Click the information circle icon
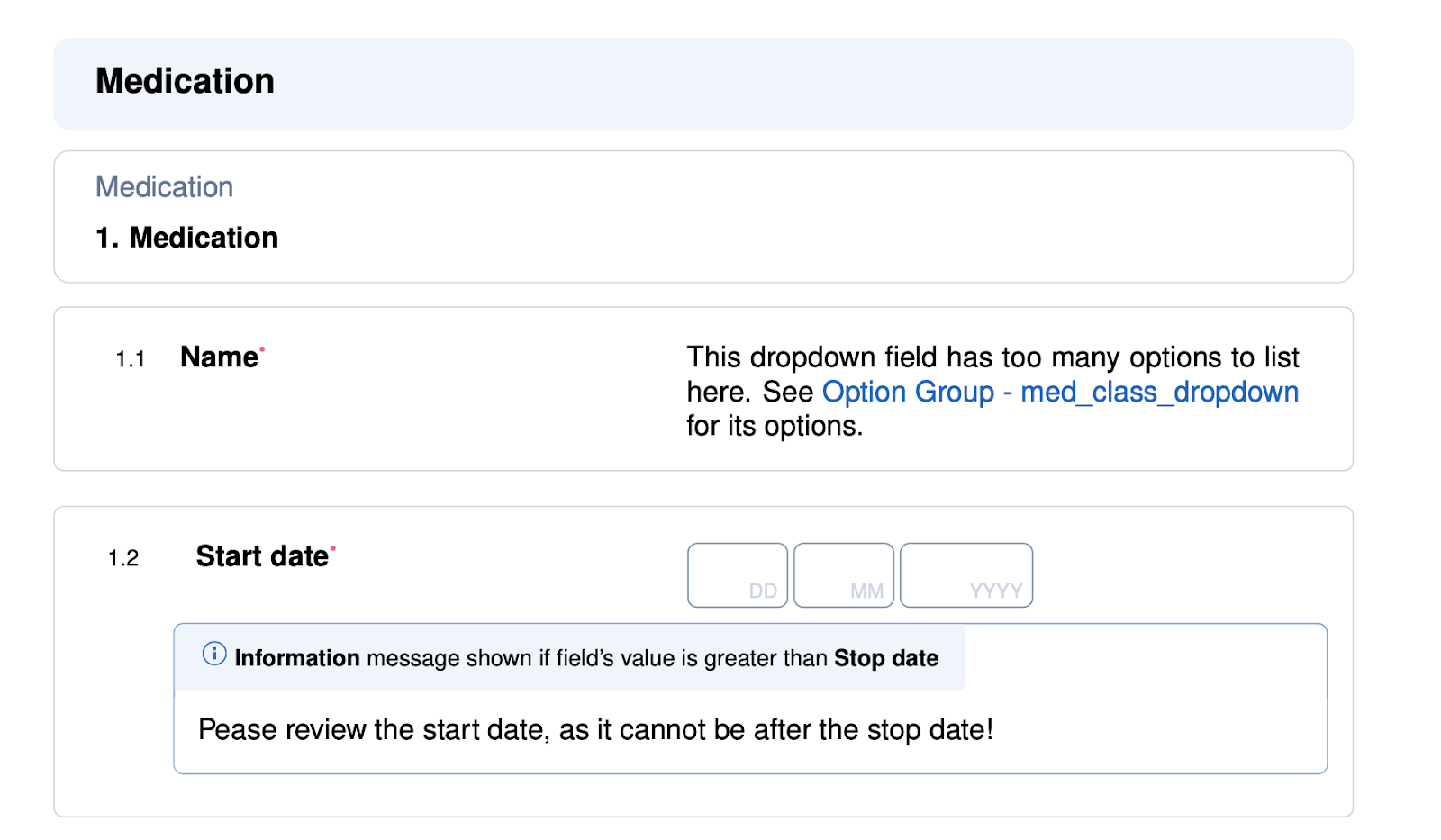The image size is (1441, 840). (214, 654)
